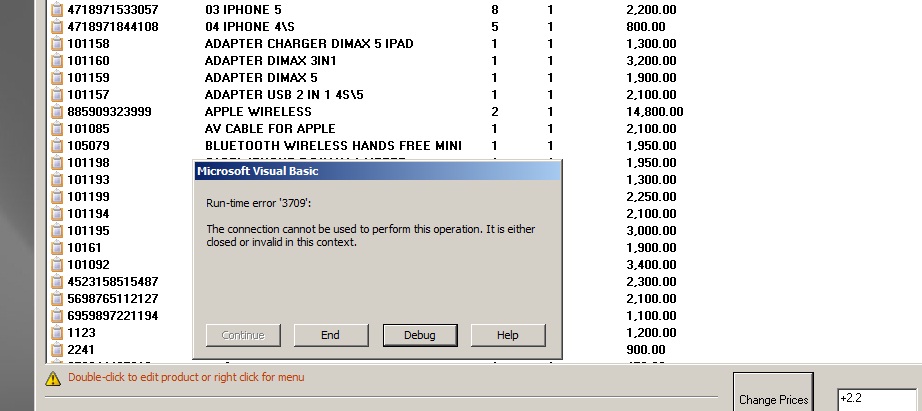Image resolution: width=922 pixels, height=411 pixels.
Task: Click the clipboard icon beside 101159
Action: coord(56,78)
